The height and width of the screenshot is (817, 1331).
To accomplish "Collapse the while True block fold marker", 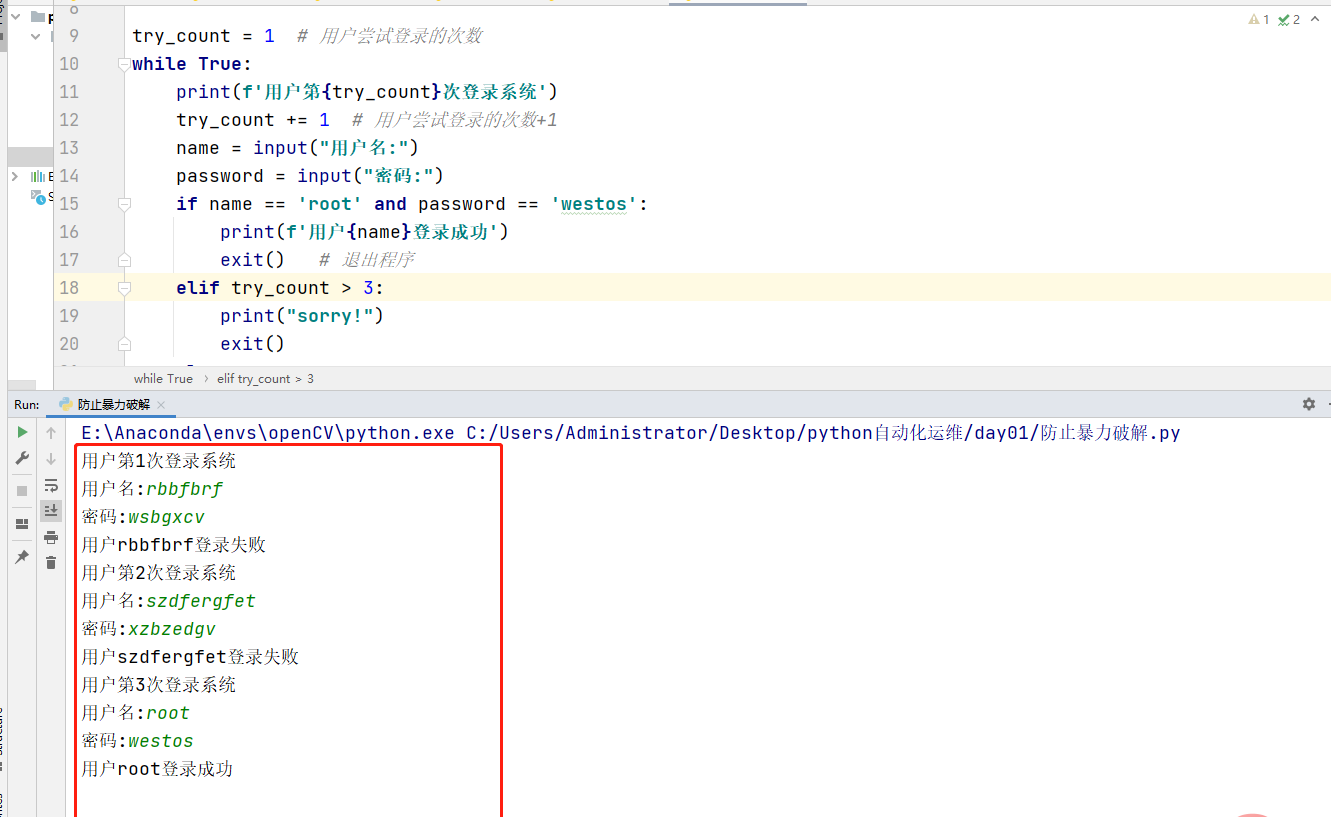I will pos(124,64).
